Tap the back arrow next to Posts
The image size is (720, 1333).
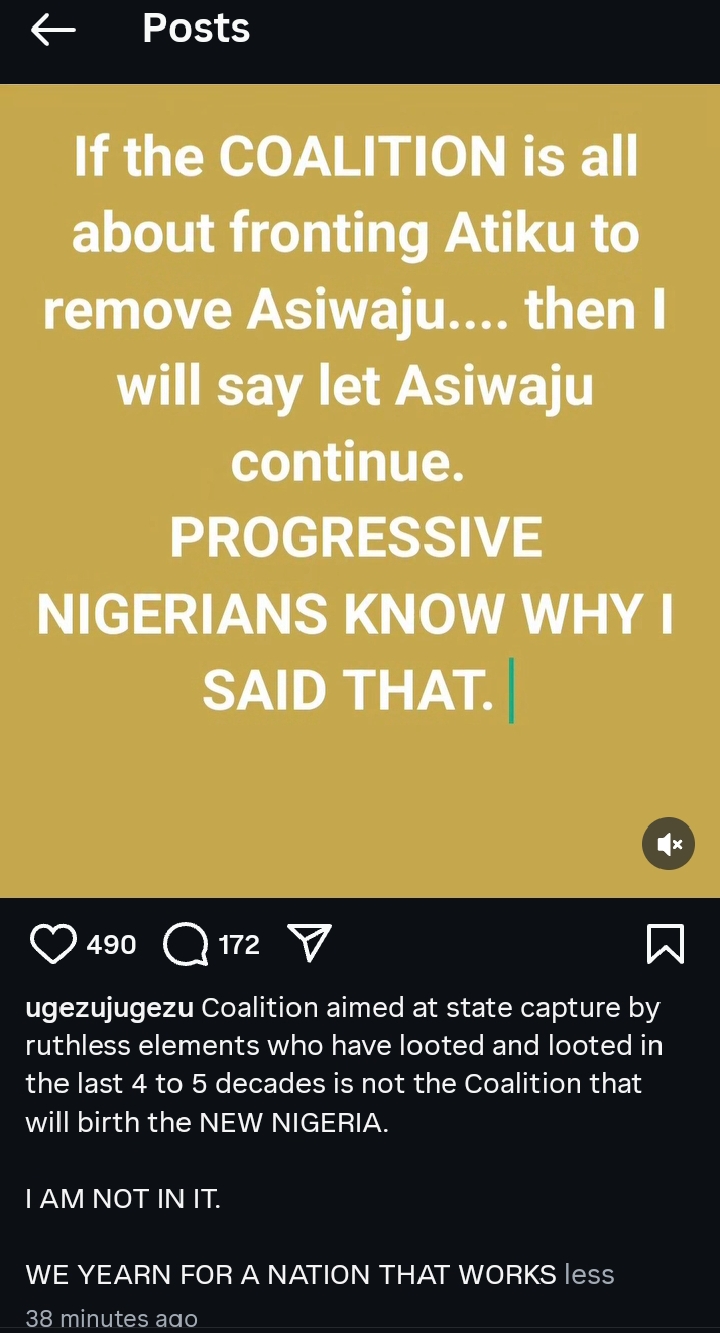(x=53, y=30)
